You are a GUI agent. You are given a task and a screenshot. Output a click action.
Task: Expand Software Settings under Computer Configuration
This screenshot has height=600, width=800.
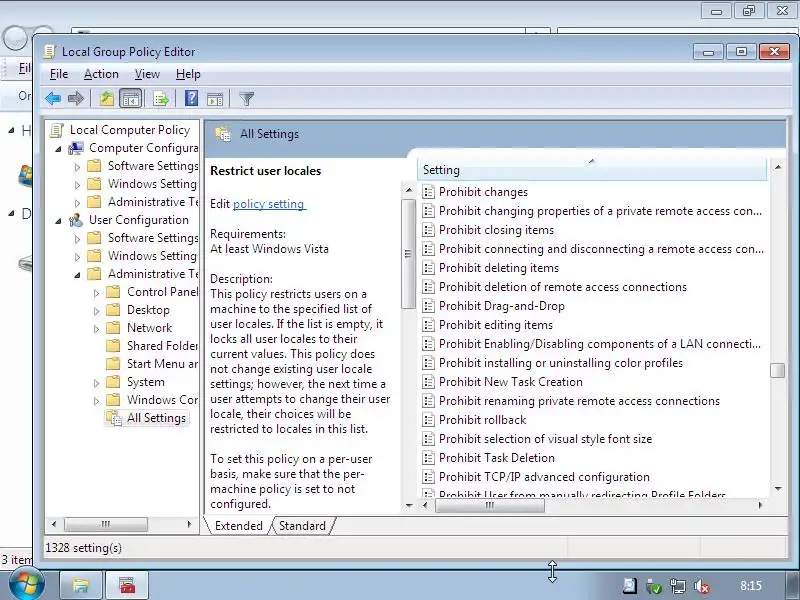click(77, 167)
